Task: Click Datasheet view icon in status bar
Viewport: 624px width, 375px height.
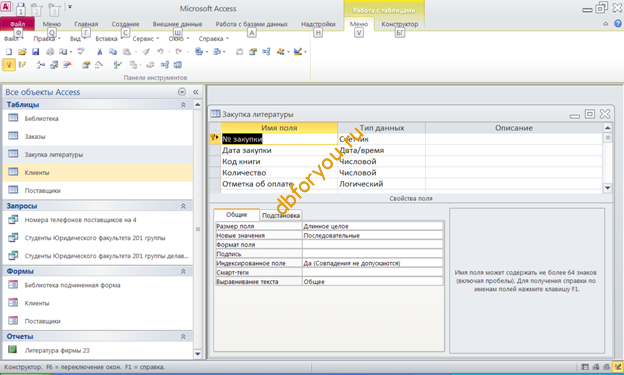Action: pyautogui.click(x=585, y=367)
